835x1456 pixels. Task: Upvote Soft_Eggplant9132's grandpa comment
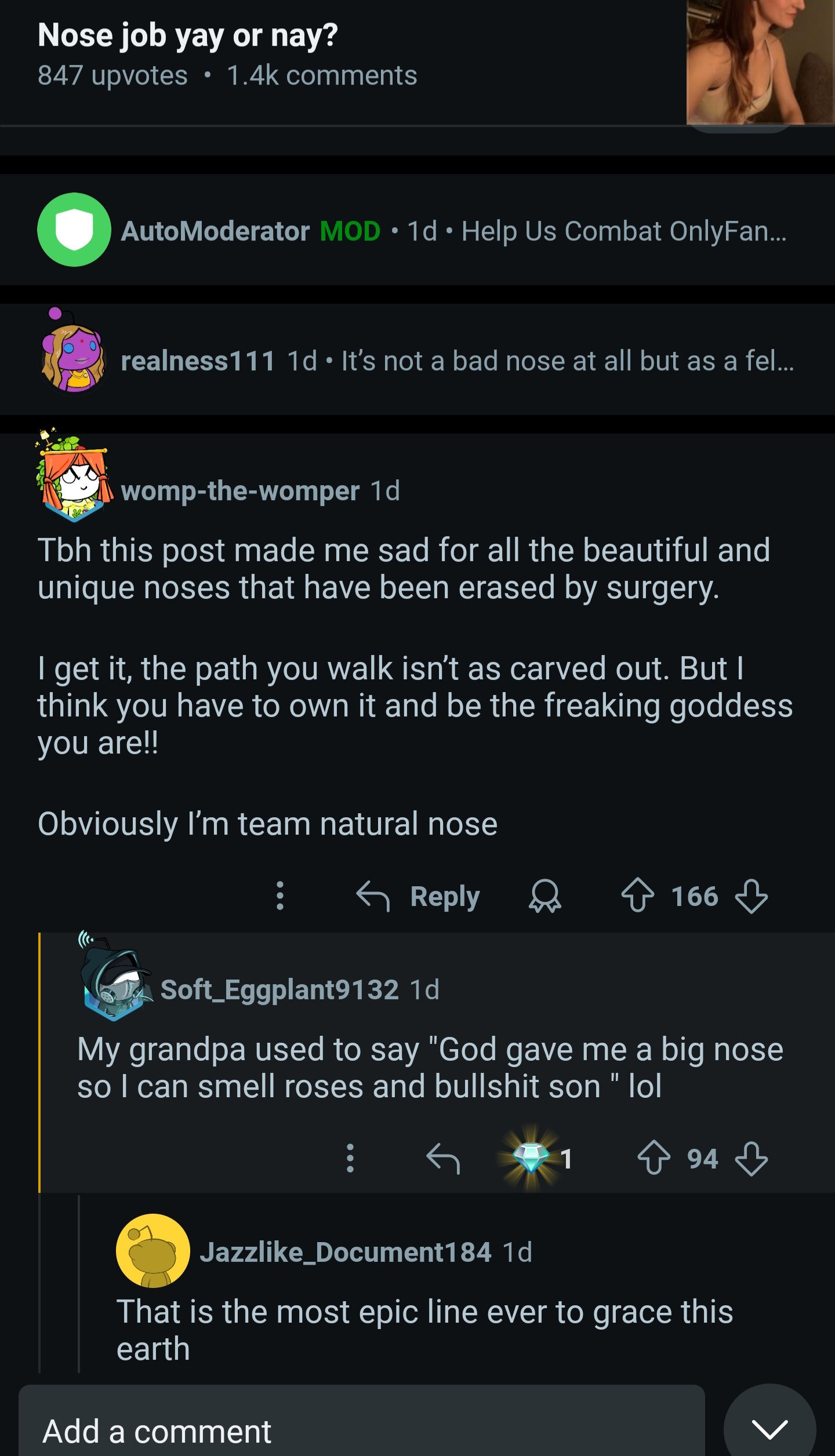[x=654, y=1159]
